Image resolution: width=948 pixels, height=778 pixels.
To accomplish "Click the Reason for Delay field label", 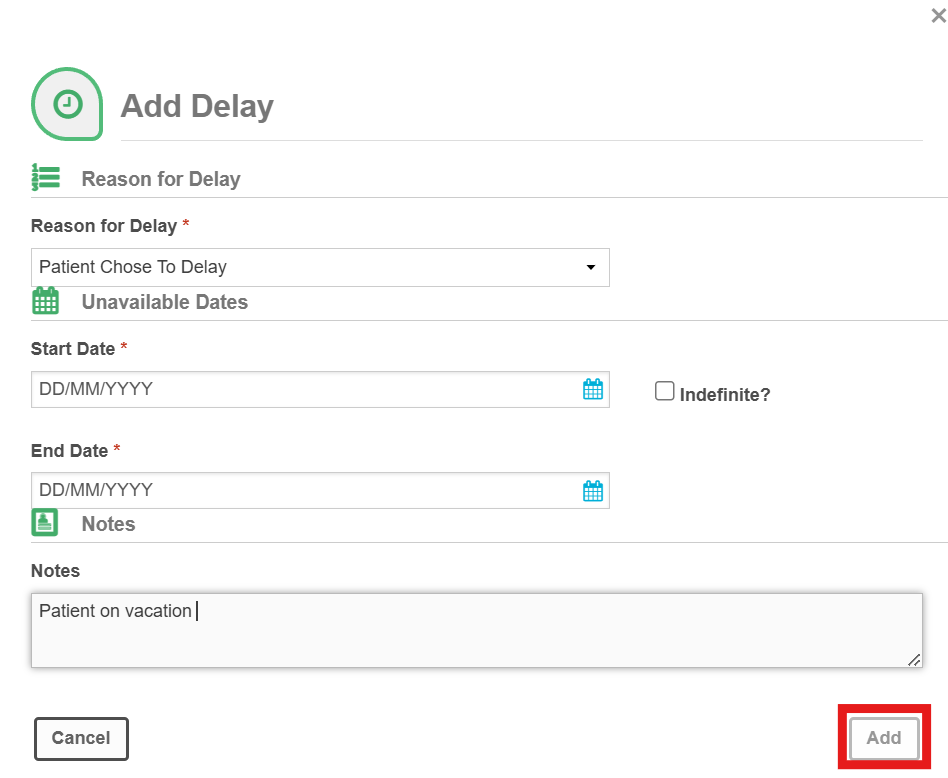I will pos(104,226).
